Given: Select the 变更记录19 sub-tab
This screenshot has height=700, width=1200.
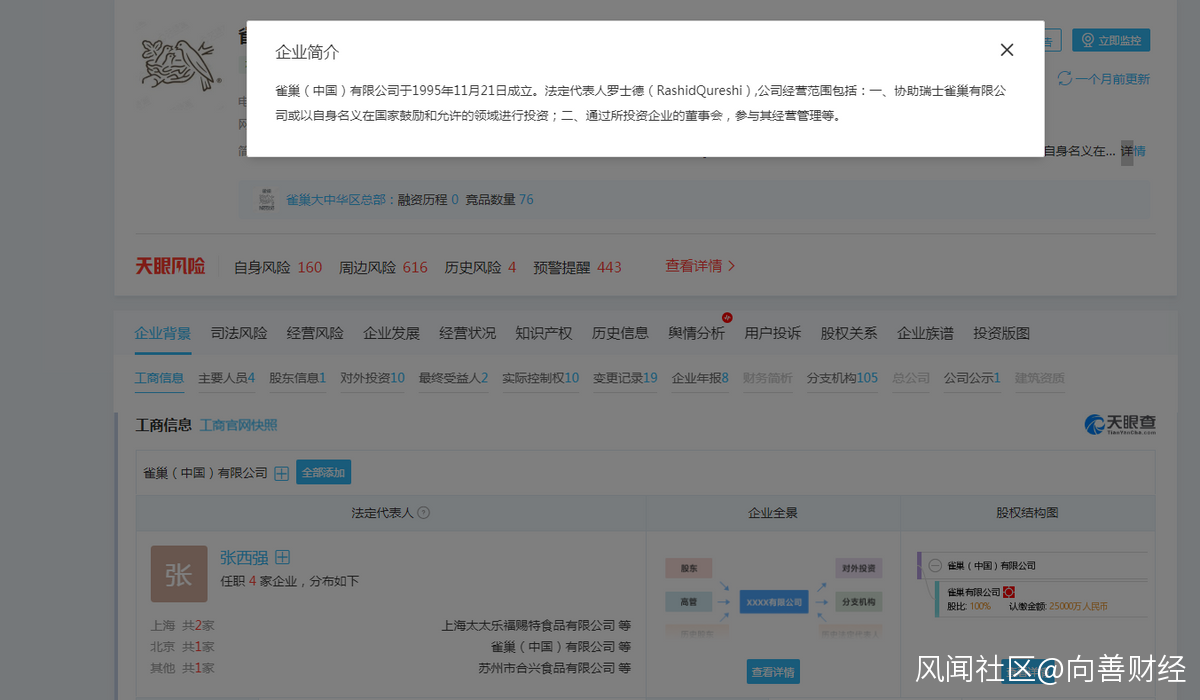Looking at the screenshot, I should 626,378.
